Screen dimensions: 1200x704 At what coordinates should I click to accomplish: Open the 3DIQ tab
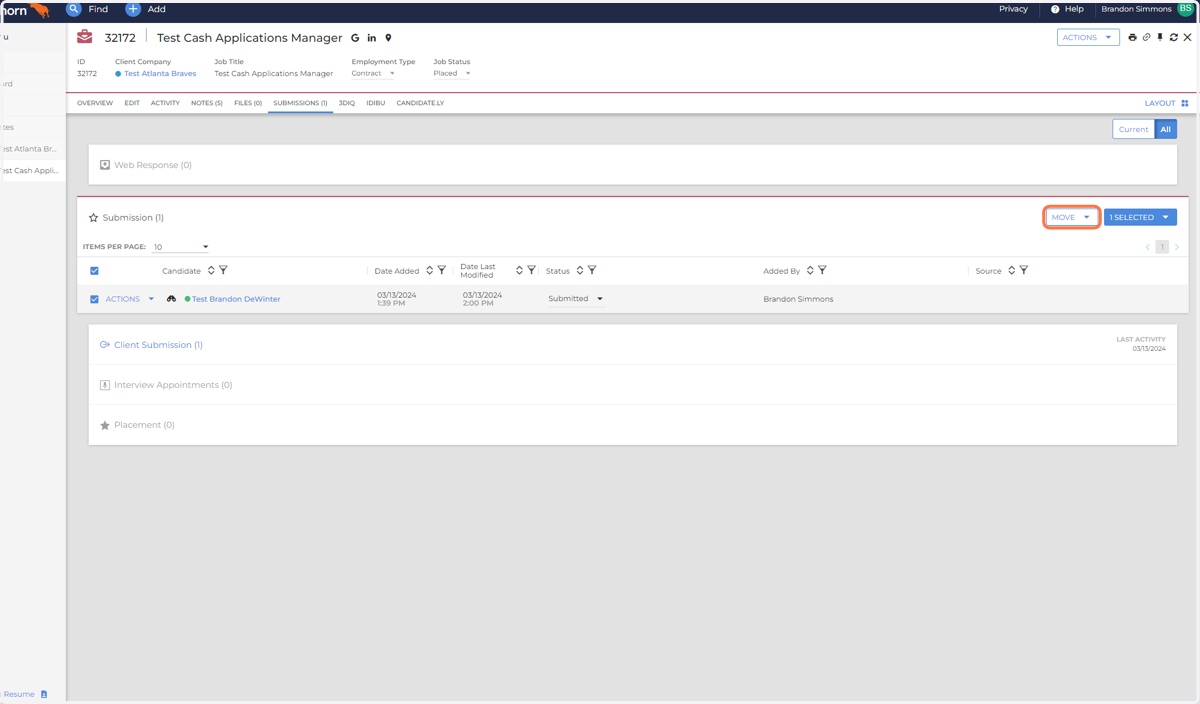(x=347, y=103)
